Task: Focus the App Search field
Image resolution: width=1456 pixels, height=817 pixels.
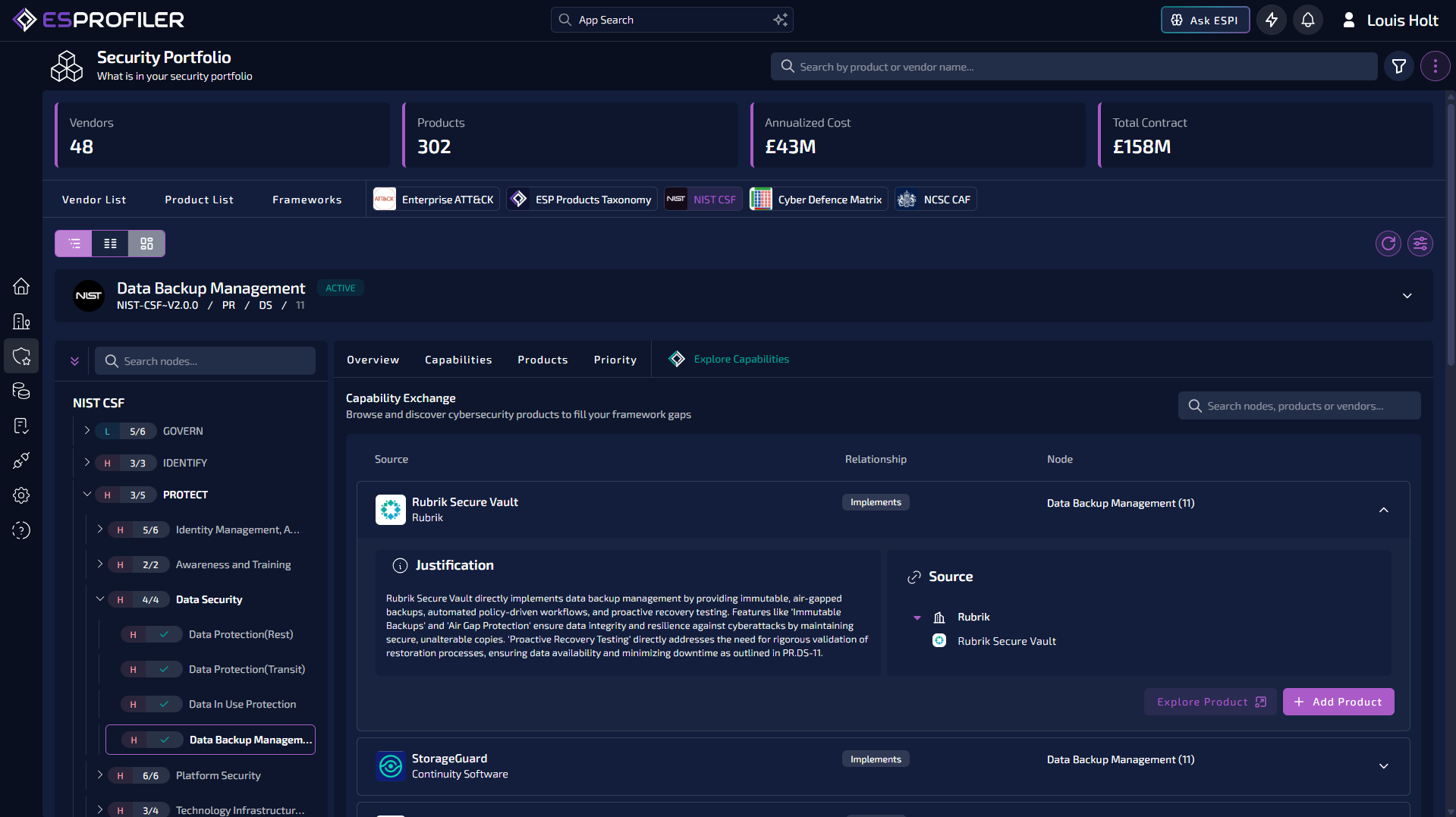Action: pyautogui.click(x=672, y=20)
